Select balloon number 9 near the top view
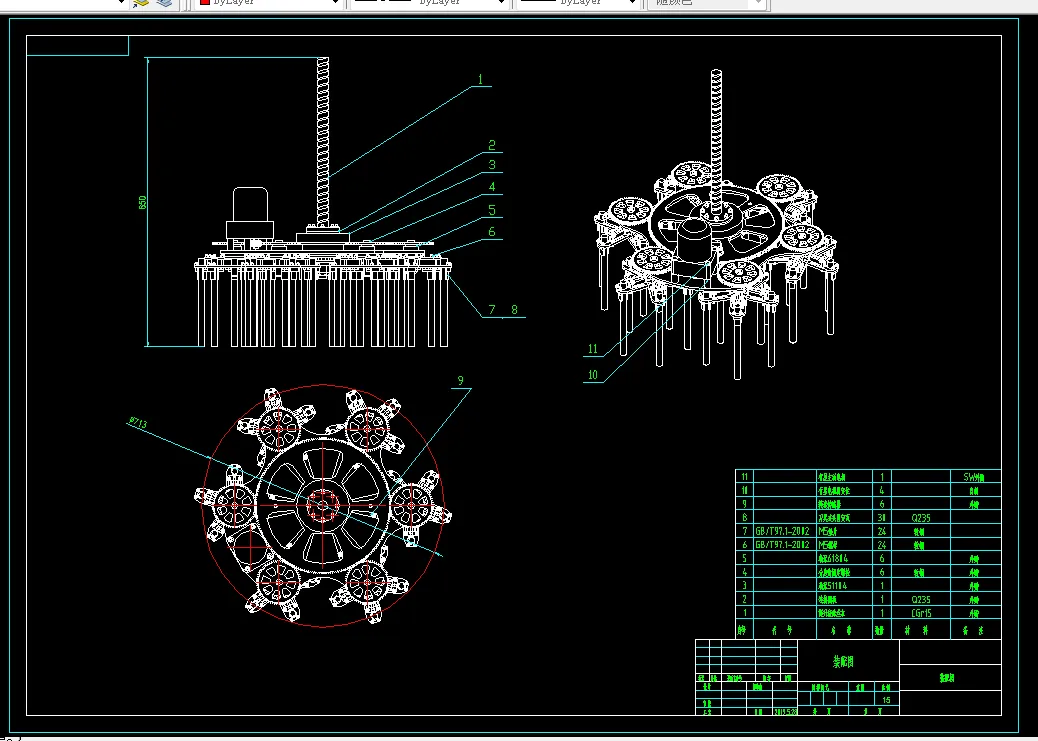Viewport: 1038px width, 741px height. pyautogui.click(x=461, y=381)
